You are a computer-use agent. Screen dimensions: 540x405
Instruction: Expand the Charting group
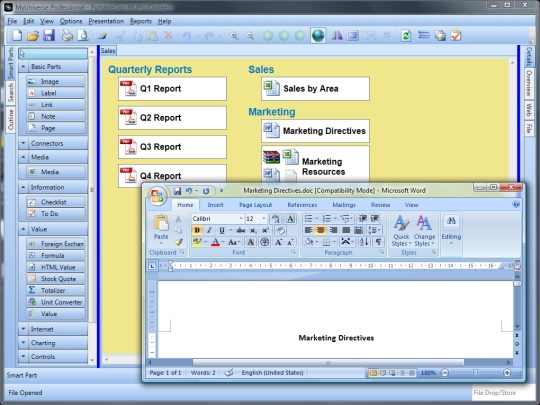(53, 343)
